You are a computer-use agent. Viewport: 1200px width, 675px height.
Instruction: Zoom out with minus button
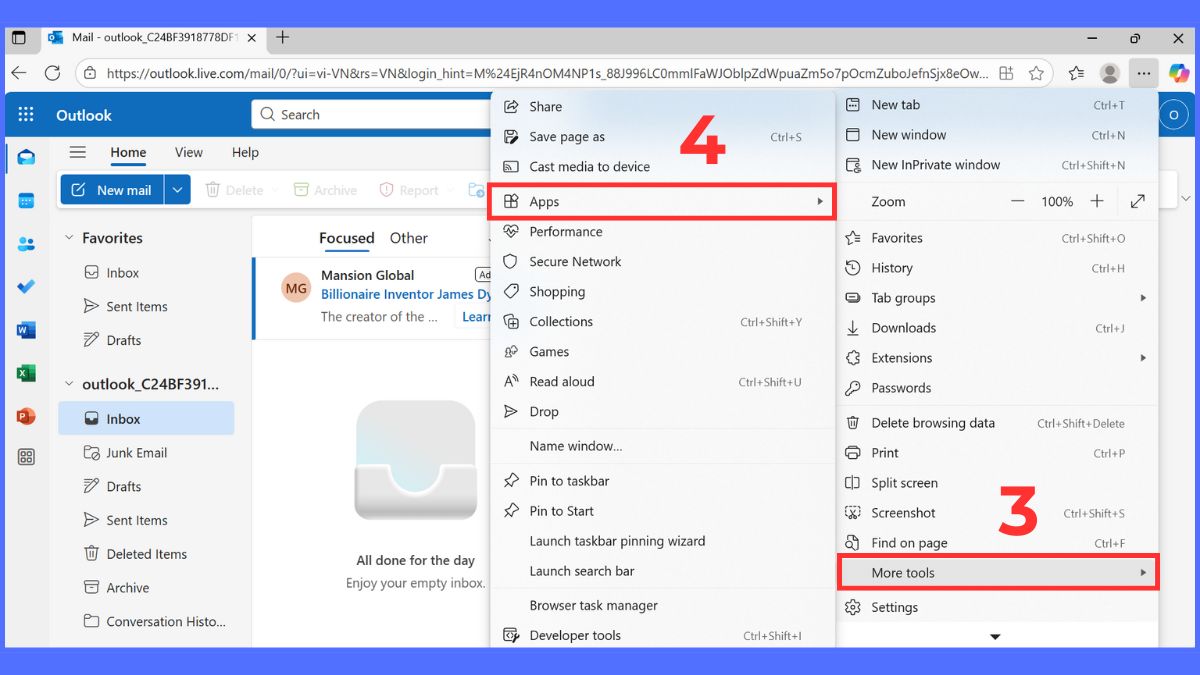[1018, 201]
